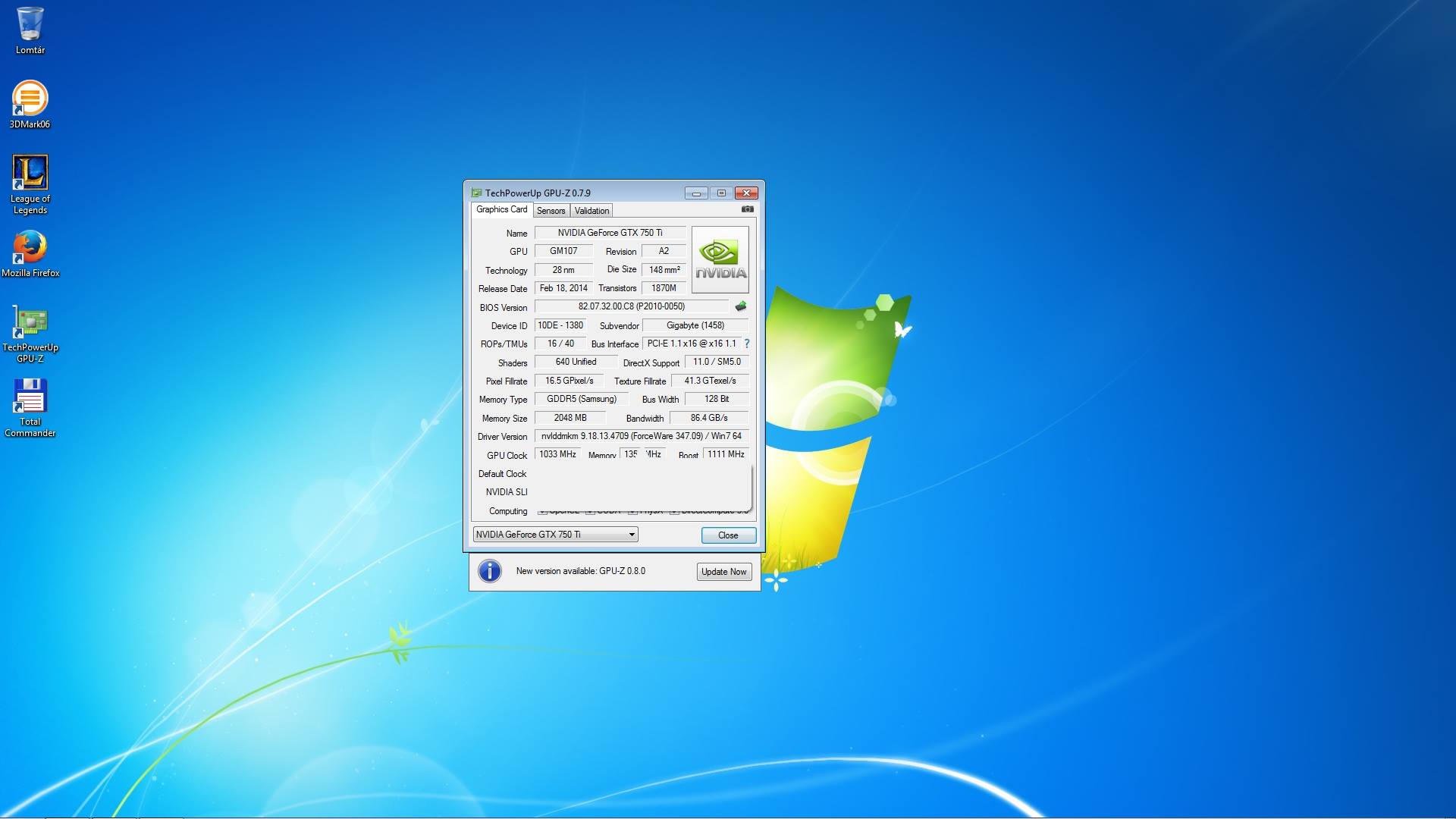The width and height of the screenshot is (1456, 819).
Task: Switch to the Validation tab
Action: pos(591,211)
